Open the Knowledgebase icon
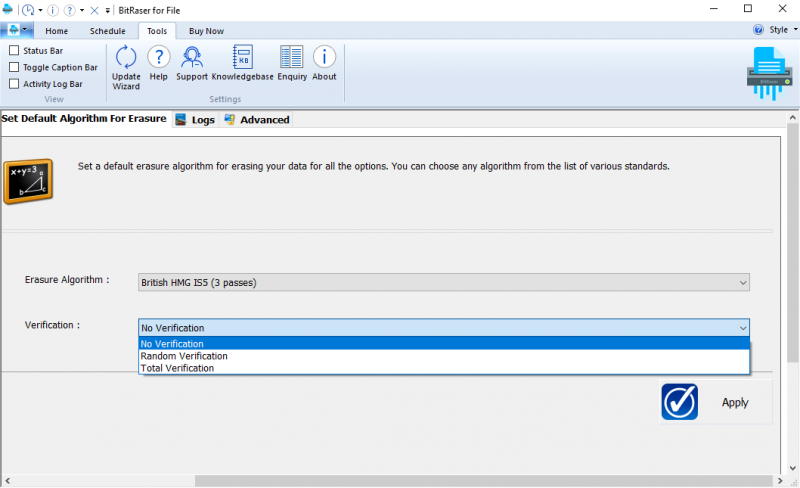Viewport: 800px width, 488px height. click(242, 57)
